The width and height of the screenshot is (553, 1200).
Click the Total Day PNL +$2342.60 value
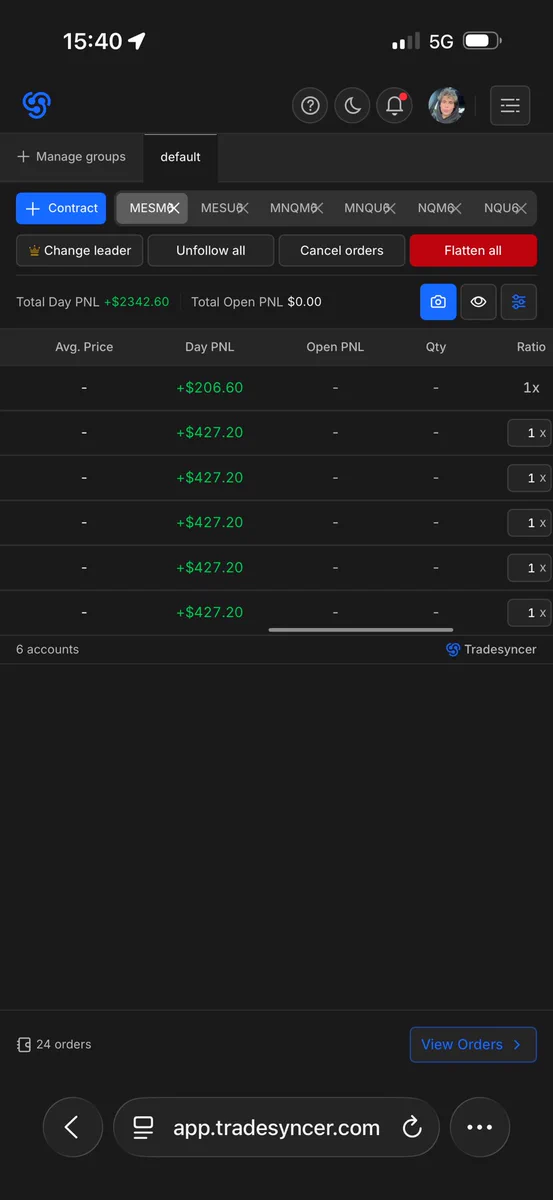pyautogui.click(x=136, y=302)
